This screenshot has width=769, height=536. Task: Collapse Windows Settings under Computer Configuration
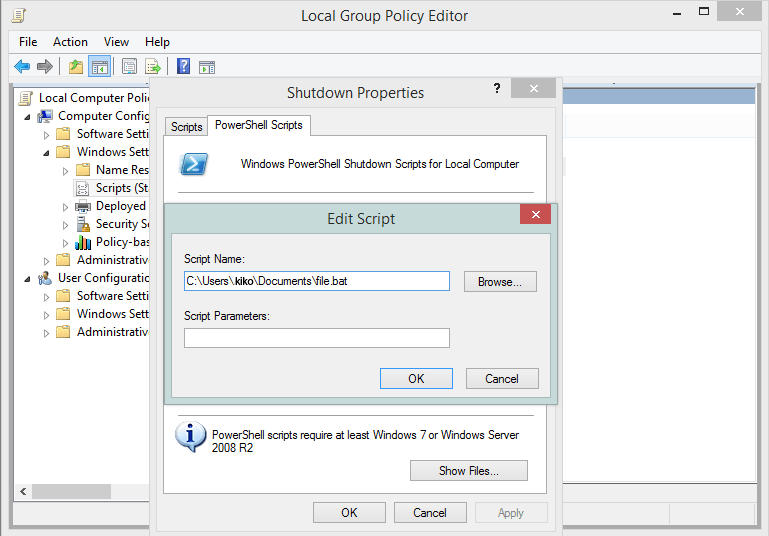[47, 153]
